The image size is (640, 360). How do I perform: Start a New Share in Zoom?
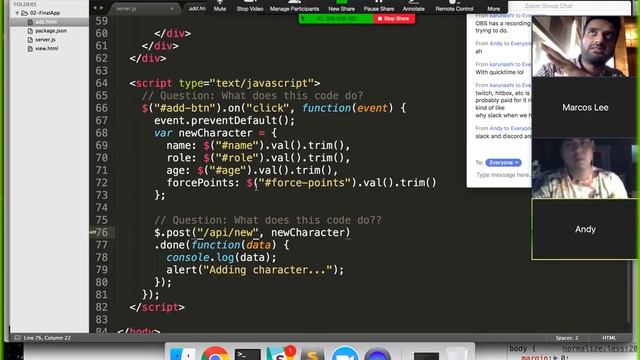tap(342, 6)
